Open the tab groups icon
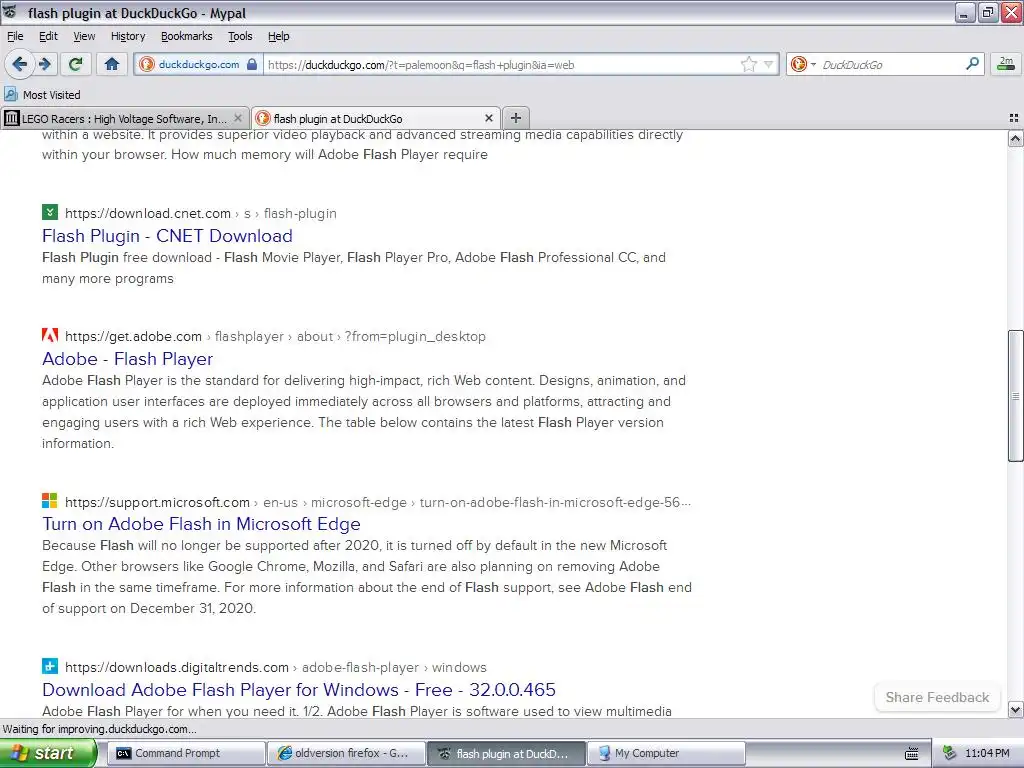Viewport: 1024px width, 768px height. (1014, 118)
